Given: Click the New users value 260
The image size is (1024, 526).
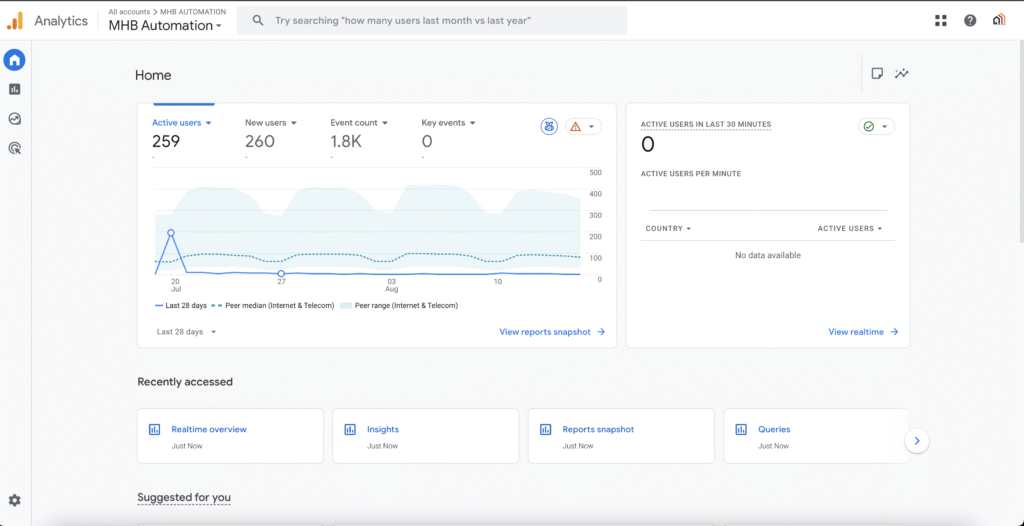Looking at the screenshot, I should (260, 141).
